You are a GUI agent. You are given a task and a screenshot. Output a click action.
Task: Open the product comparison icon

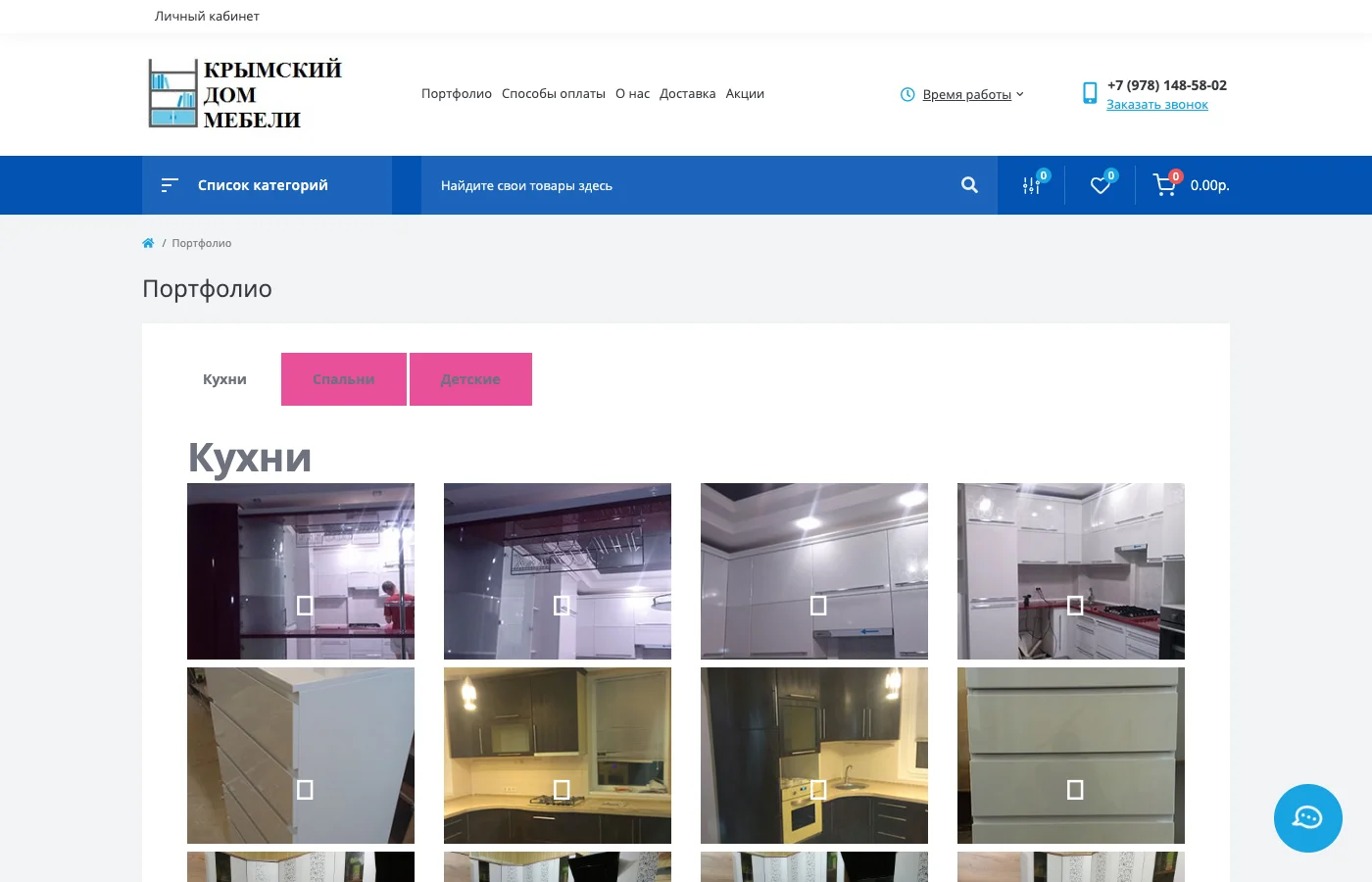[x=1032, y=185]
